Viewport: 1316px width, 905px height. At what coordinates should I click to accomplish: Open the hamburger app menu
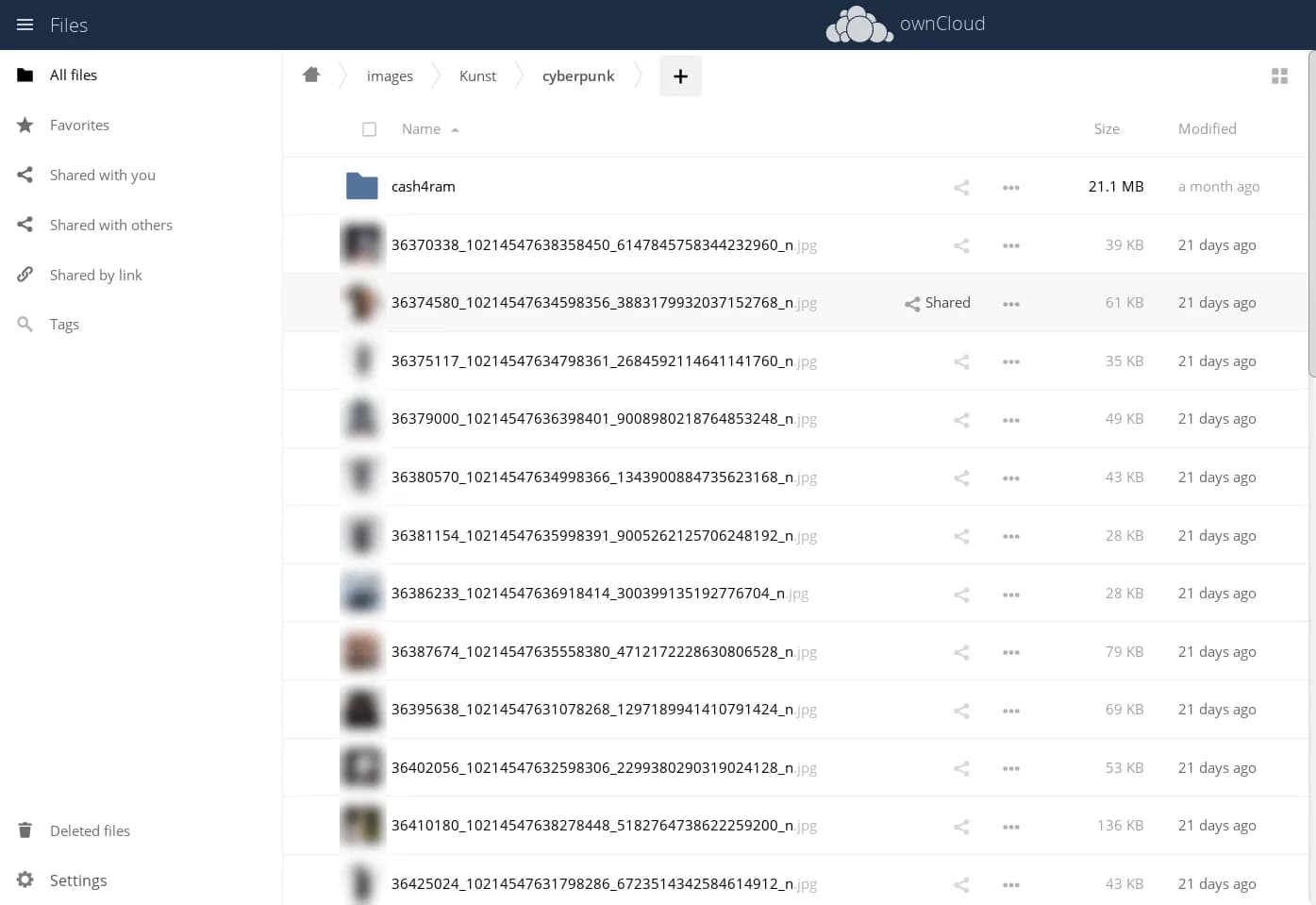point(25,25)
